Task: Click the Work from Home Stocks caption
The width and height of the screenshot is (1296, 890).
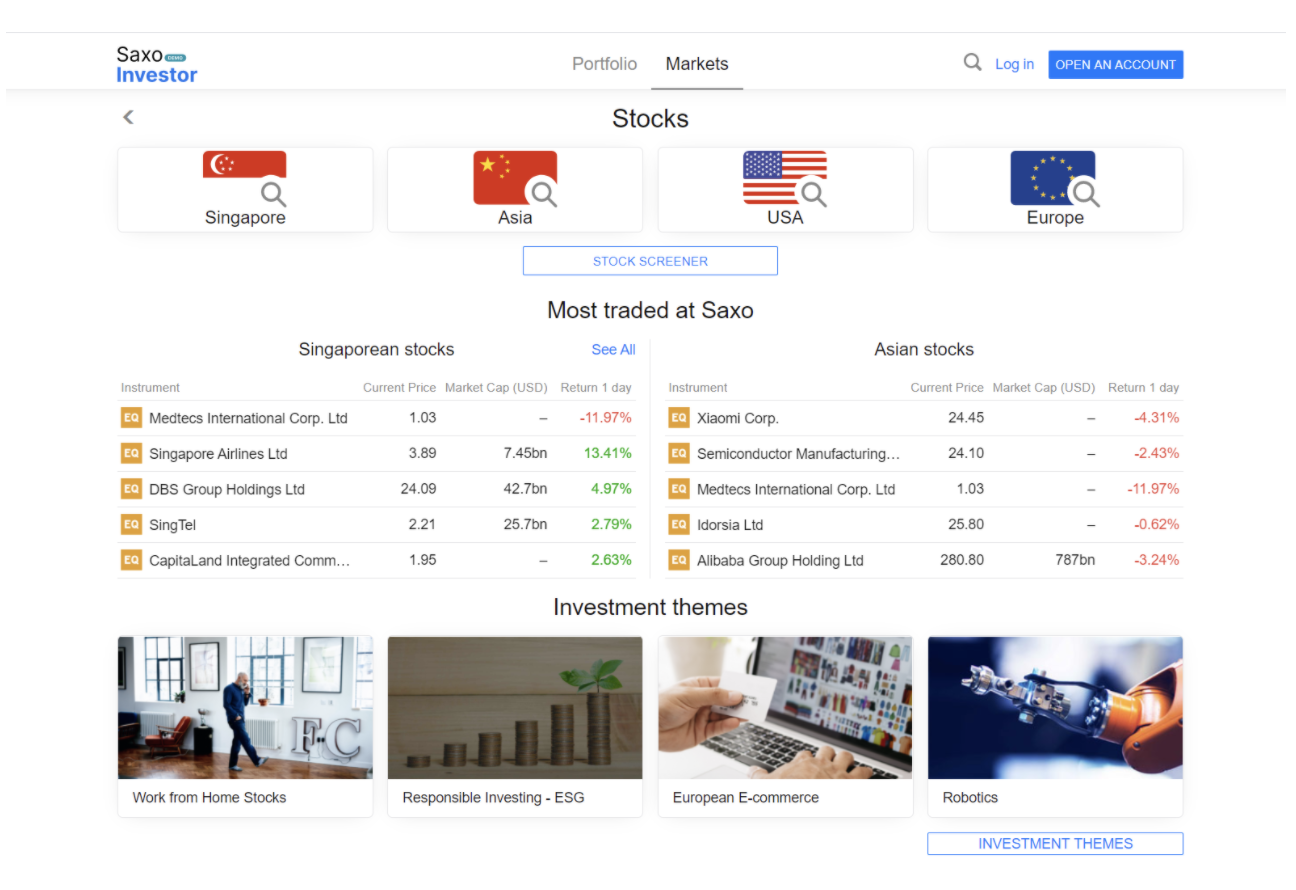Action: 209,797
